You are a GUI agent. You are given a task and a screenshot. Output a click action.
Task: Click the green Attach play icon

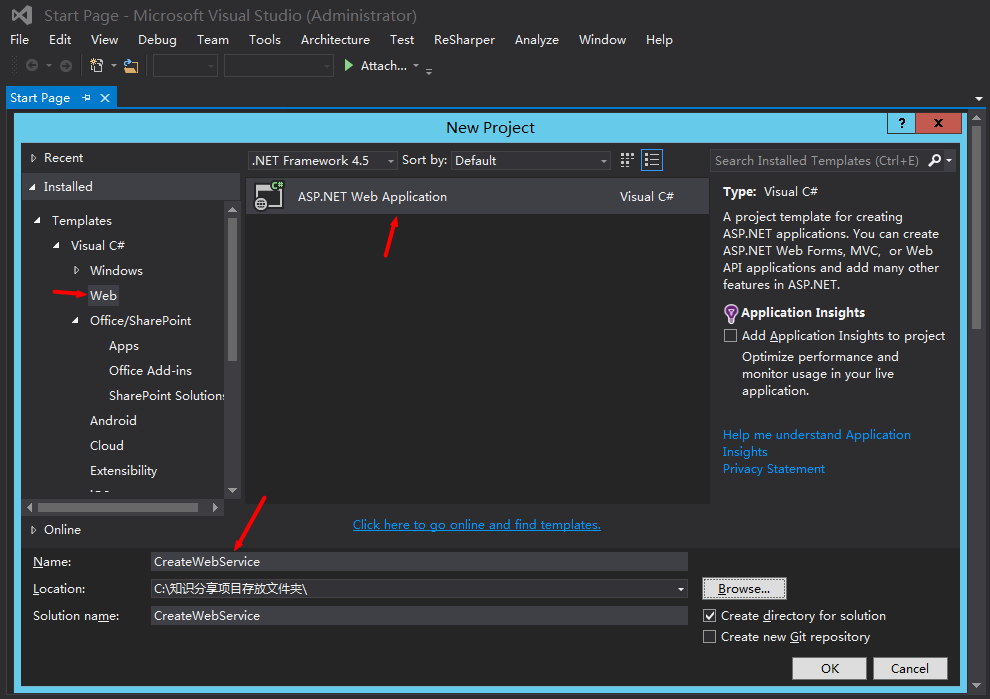tap(349, 65)
